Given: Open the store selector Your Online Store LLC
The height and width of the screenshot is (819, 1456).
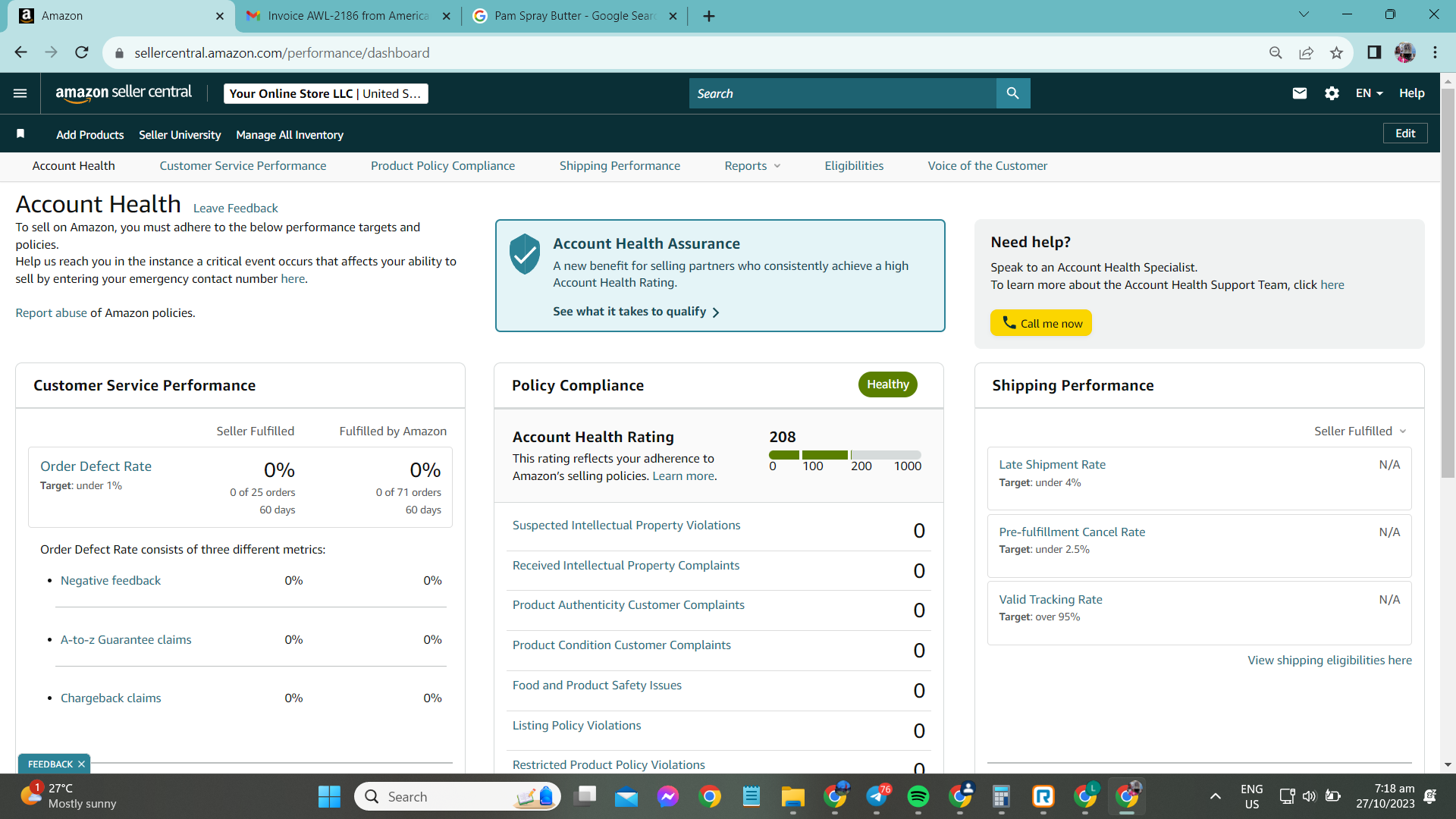Looking at the screenshot, I should [326, 93].
